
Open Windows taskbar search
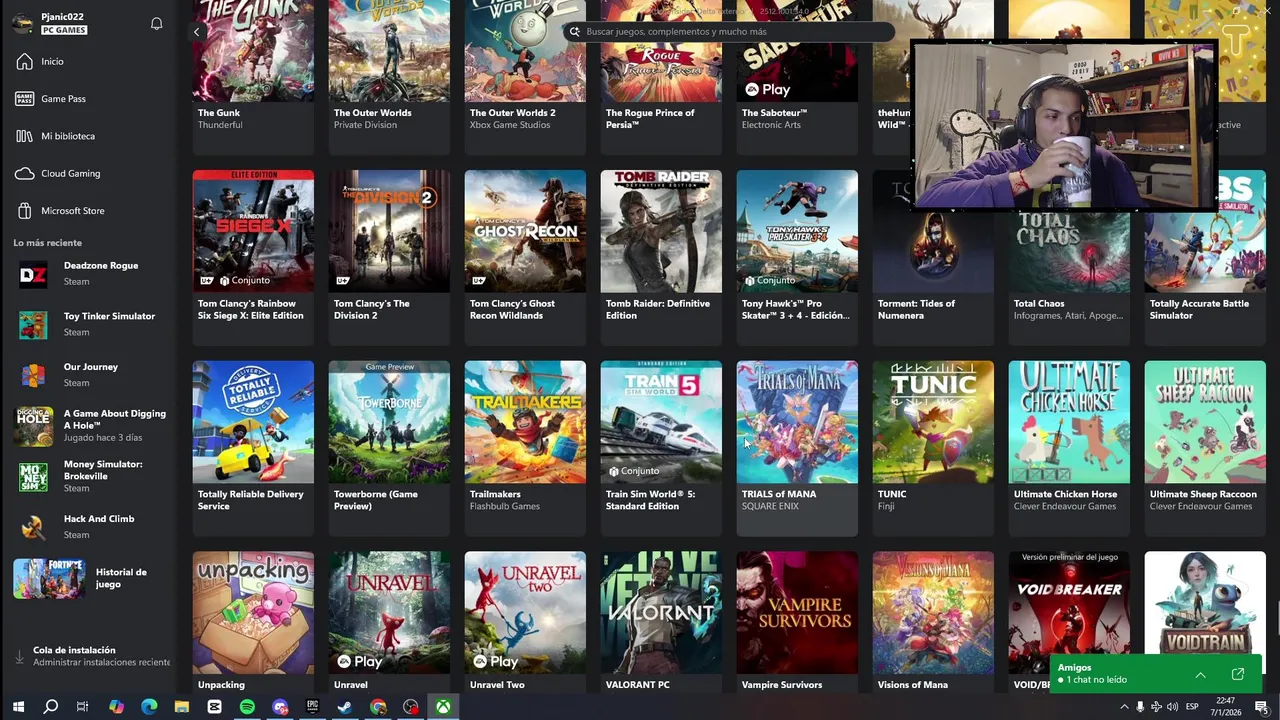(51, 707)
